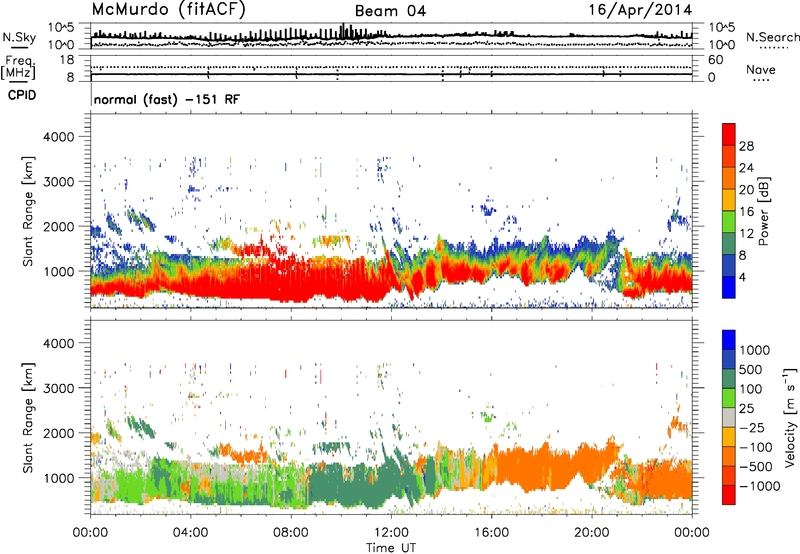Click the Power [dB] colorbar title
Viewport: 800px width, 554px height.
coord(763,211)
